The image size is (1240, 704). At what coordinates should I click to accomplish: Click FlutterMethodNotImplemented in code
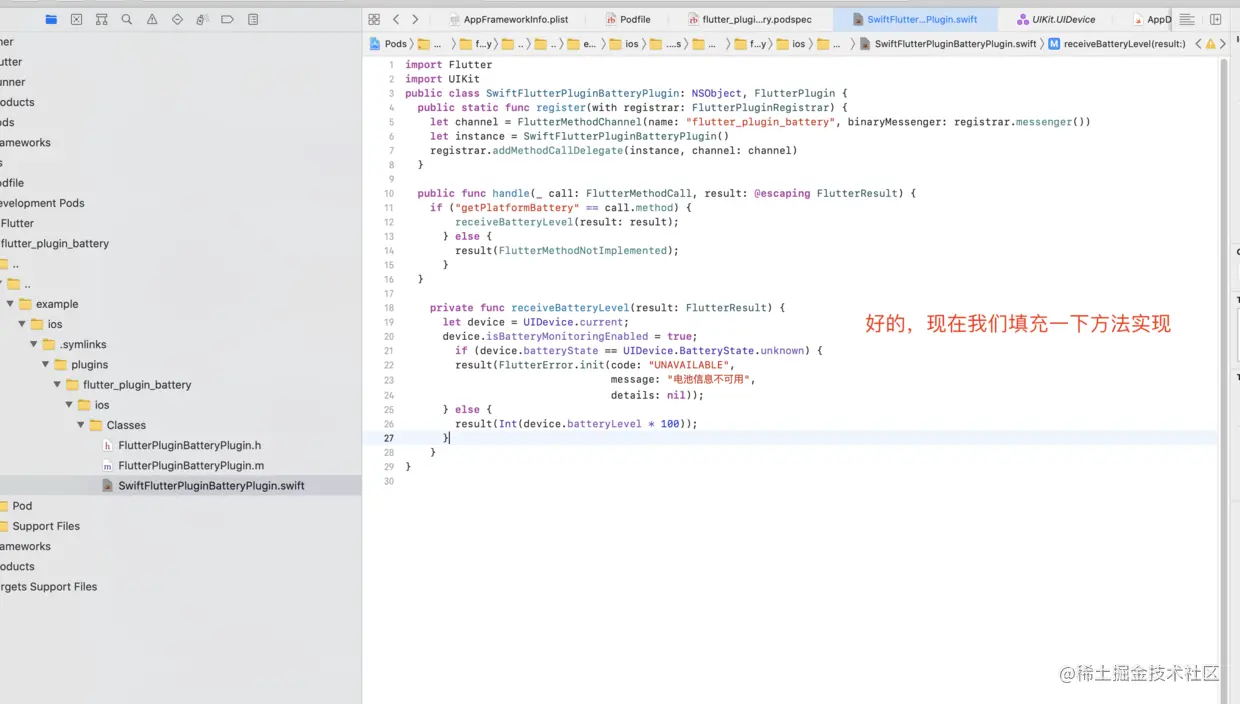pyautogui.click(x=582, y=251)
